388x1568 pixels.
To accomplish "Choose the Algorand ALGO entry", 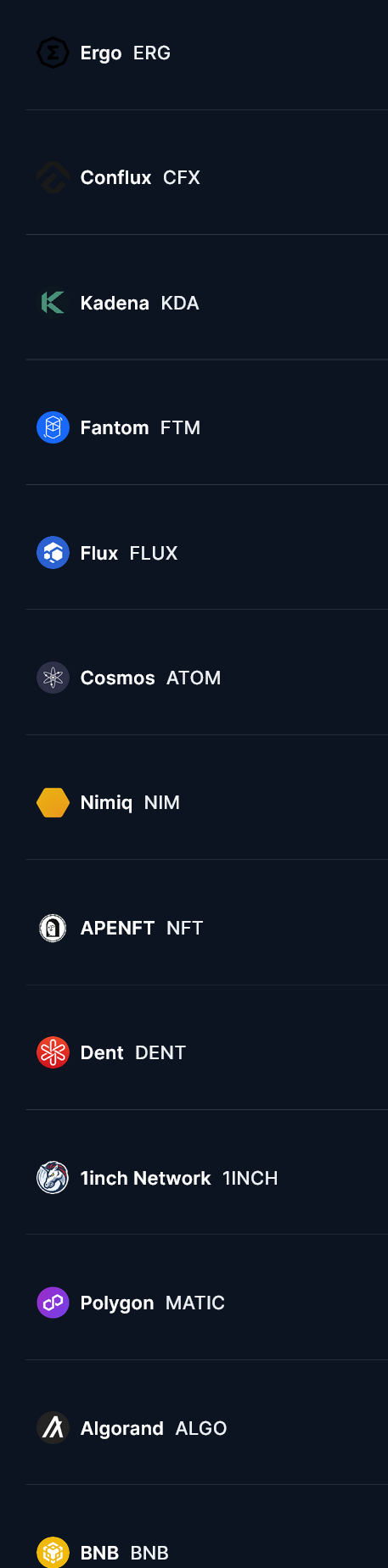I will [154, 1429].
